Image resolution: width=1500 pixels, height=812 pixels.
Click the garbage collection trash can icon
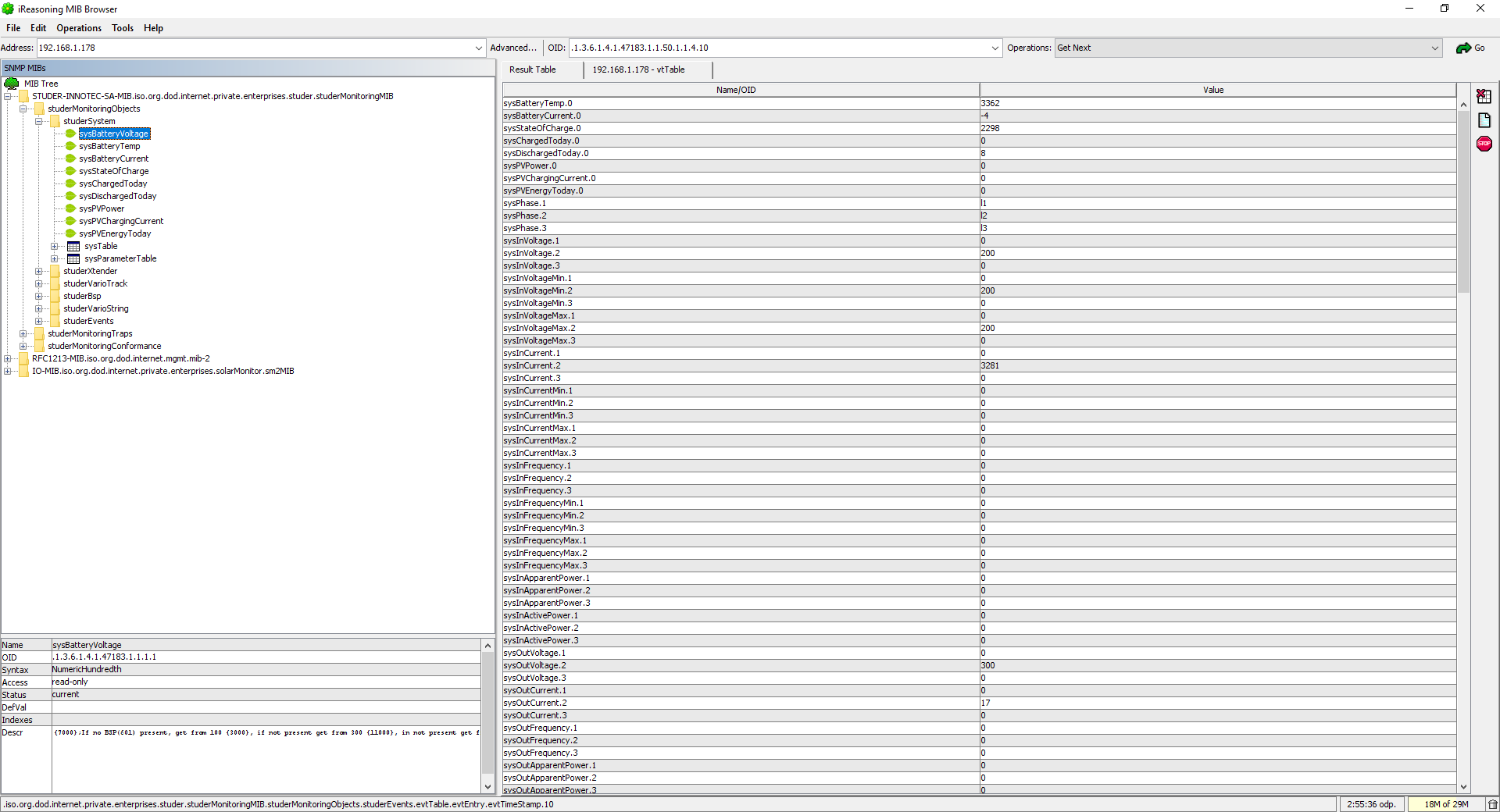pos(1492,804)
